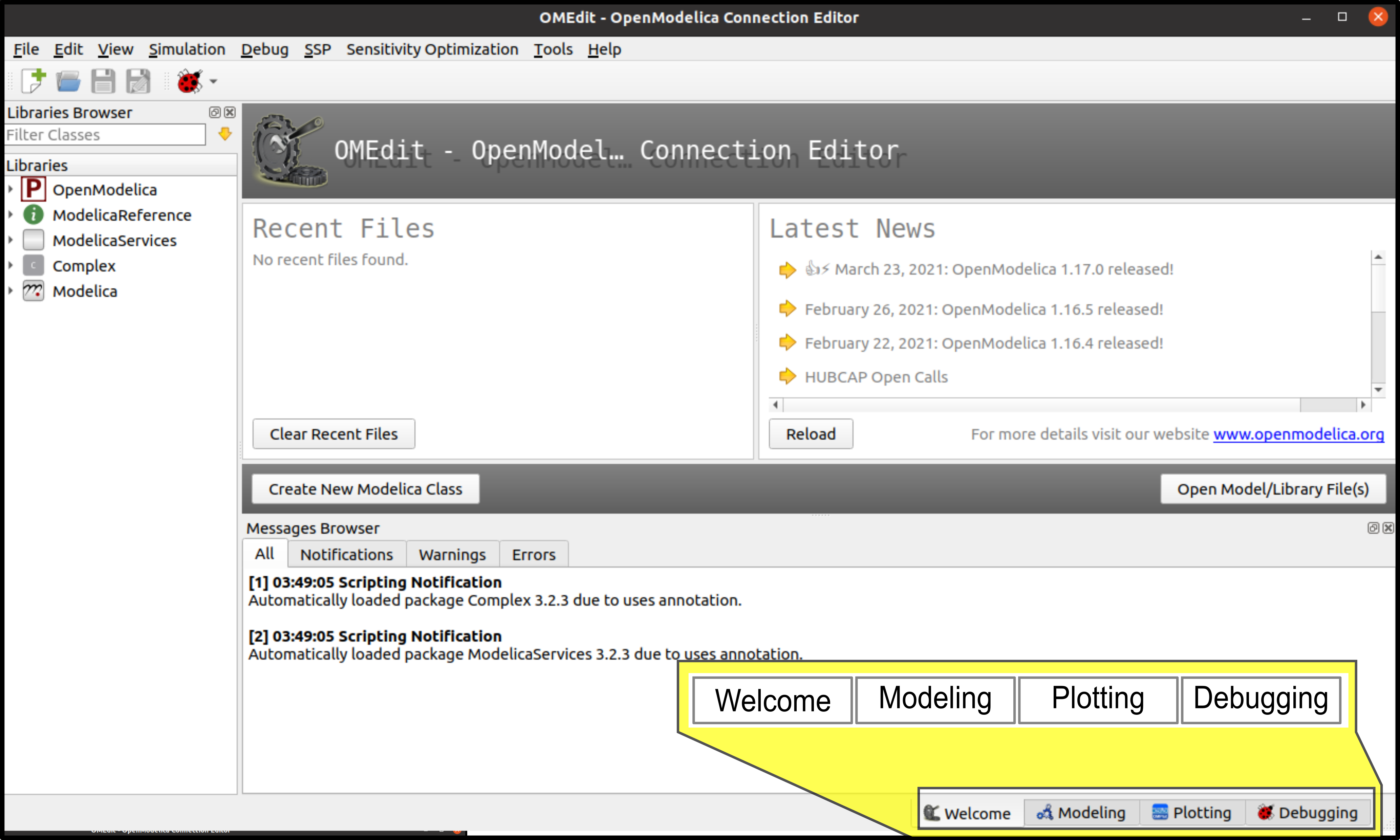
Task: Switch to the Plotting perspective in status bar
Action: click(1192, 813)
